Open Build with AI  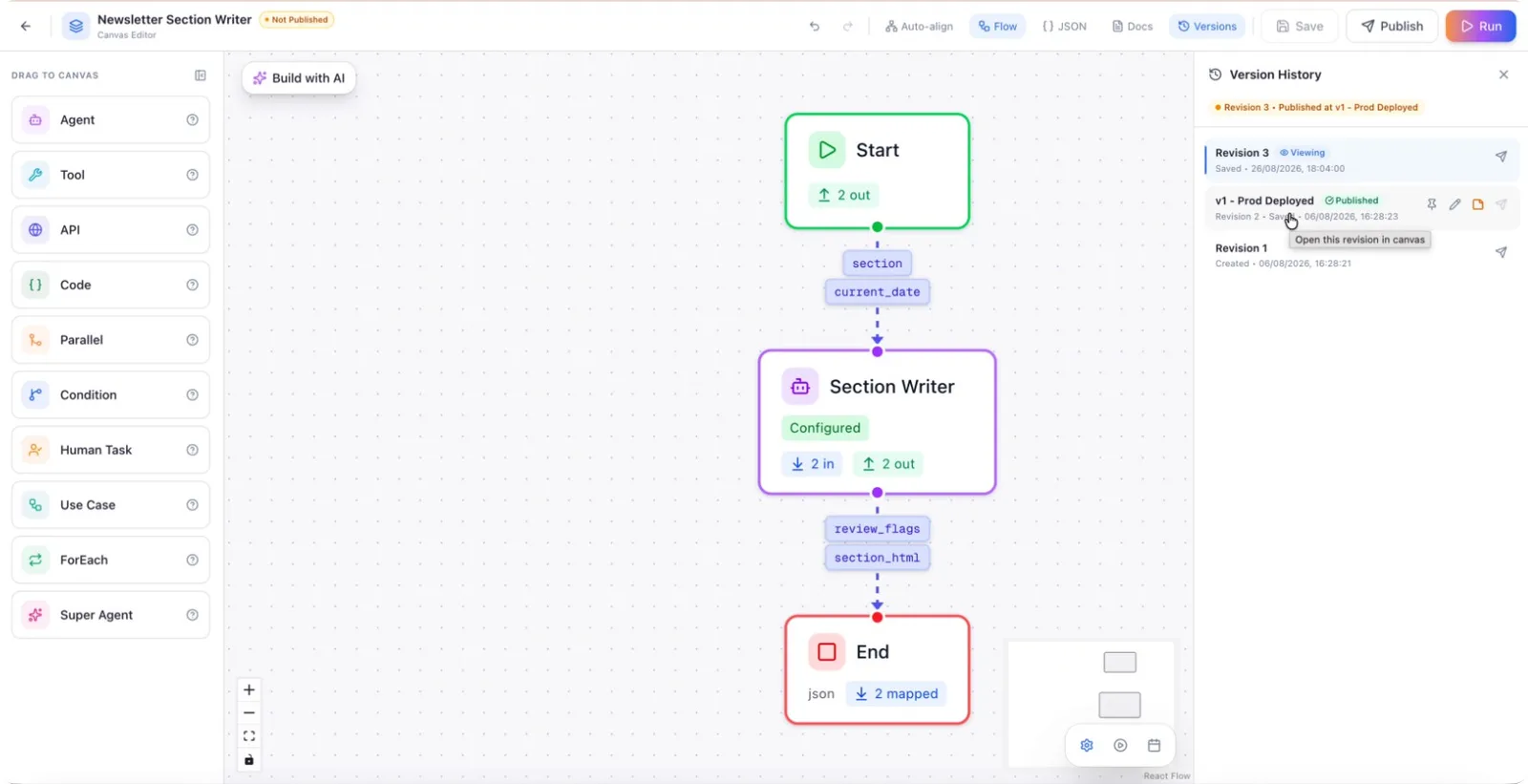pos(299,78)
